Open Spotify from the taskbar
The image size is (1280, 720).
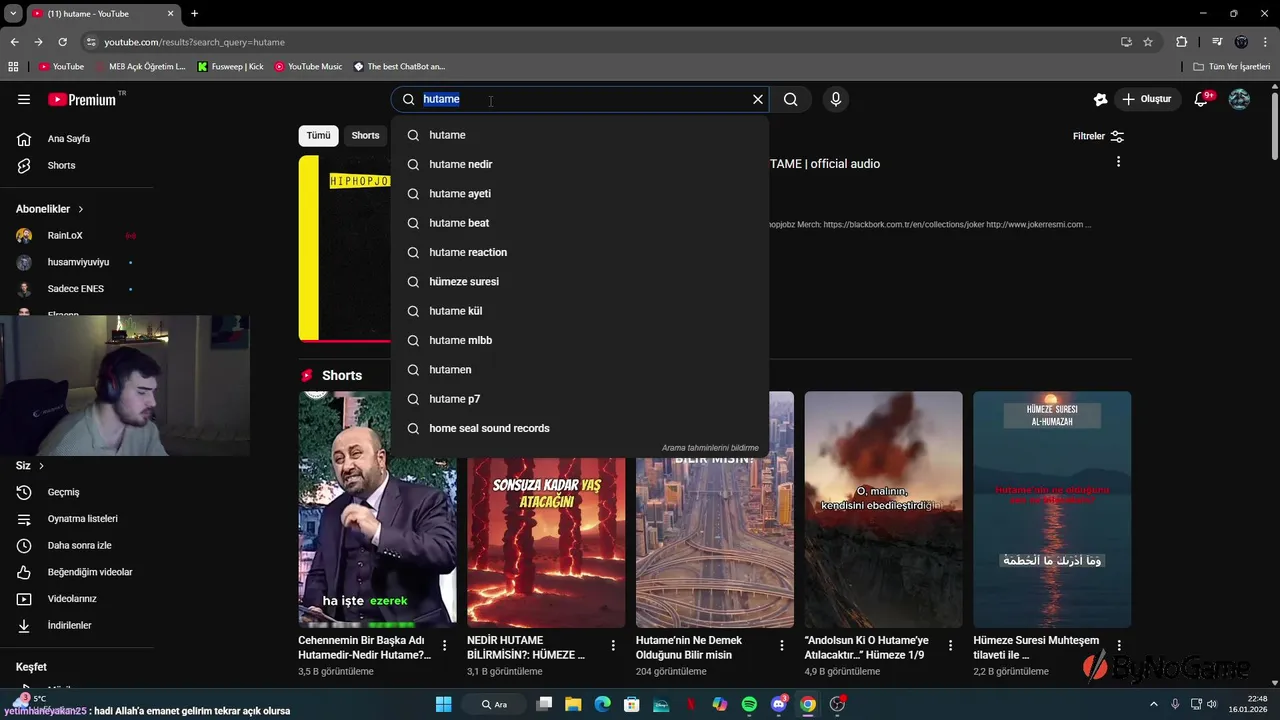point(749,704)
